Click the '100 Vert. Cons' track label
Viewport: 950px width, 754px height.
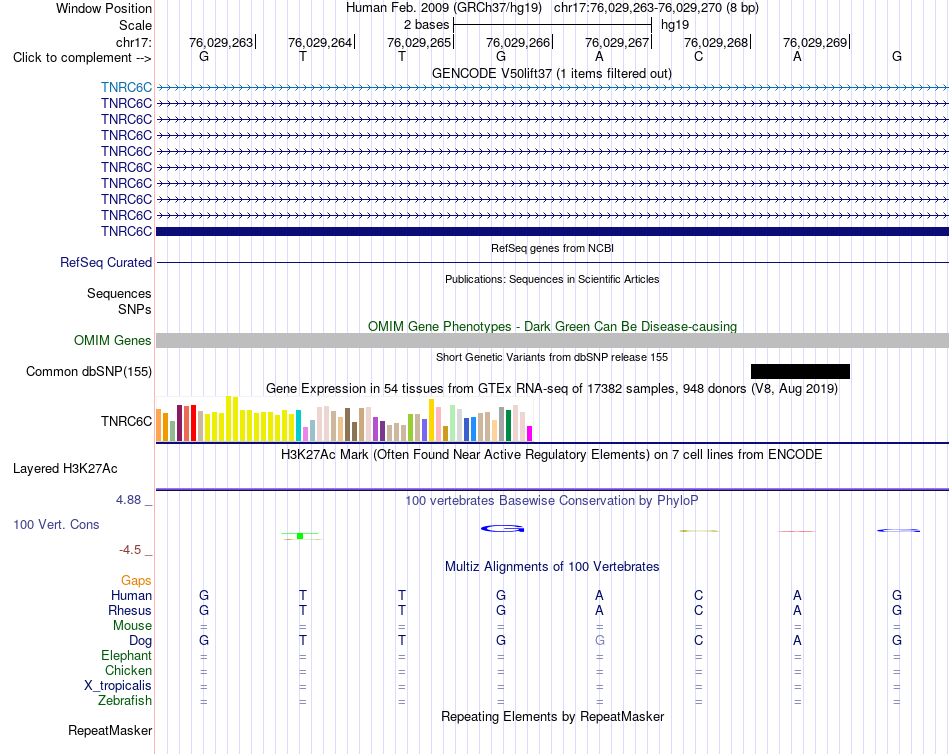(x=56, y=525)
